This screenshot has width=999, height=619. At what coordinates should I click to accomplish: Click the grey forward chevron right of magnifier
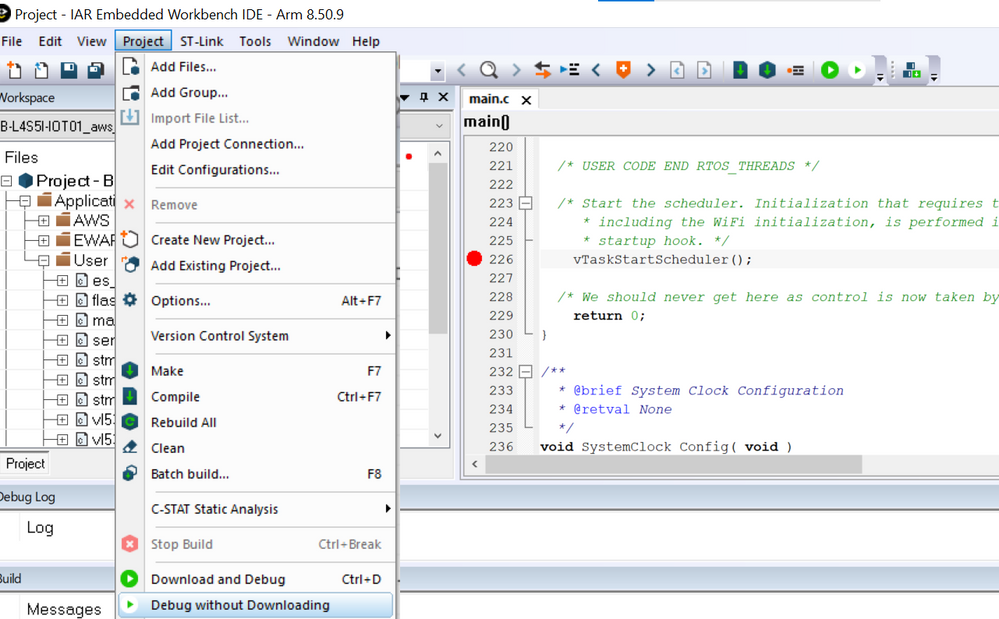[516, 69]
